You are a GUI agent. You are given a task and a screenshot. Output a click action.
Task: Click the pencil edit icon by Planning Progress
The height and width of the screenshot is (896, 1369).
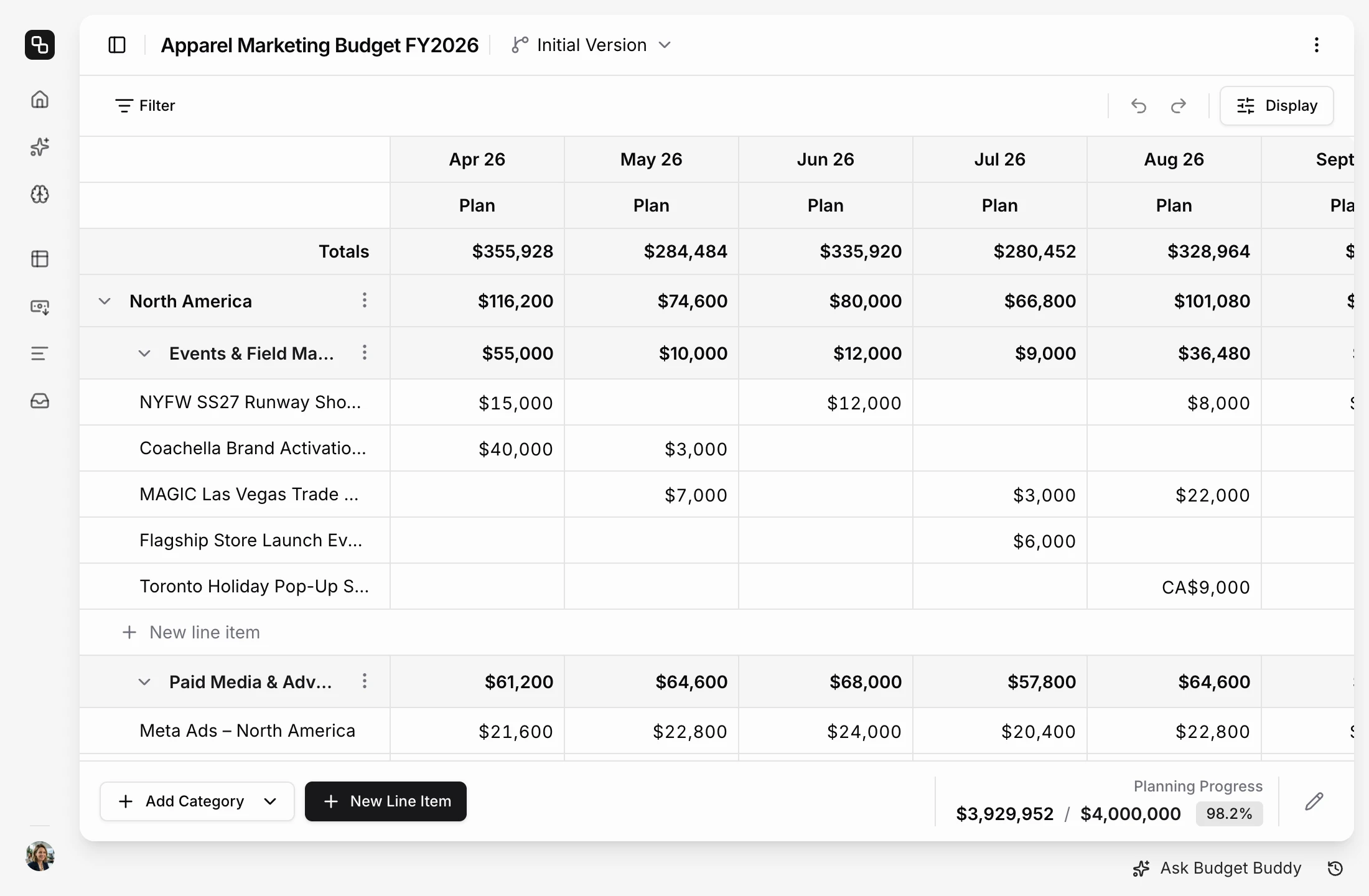(1314, 801)
